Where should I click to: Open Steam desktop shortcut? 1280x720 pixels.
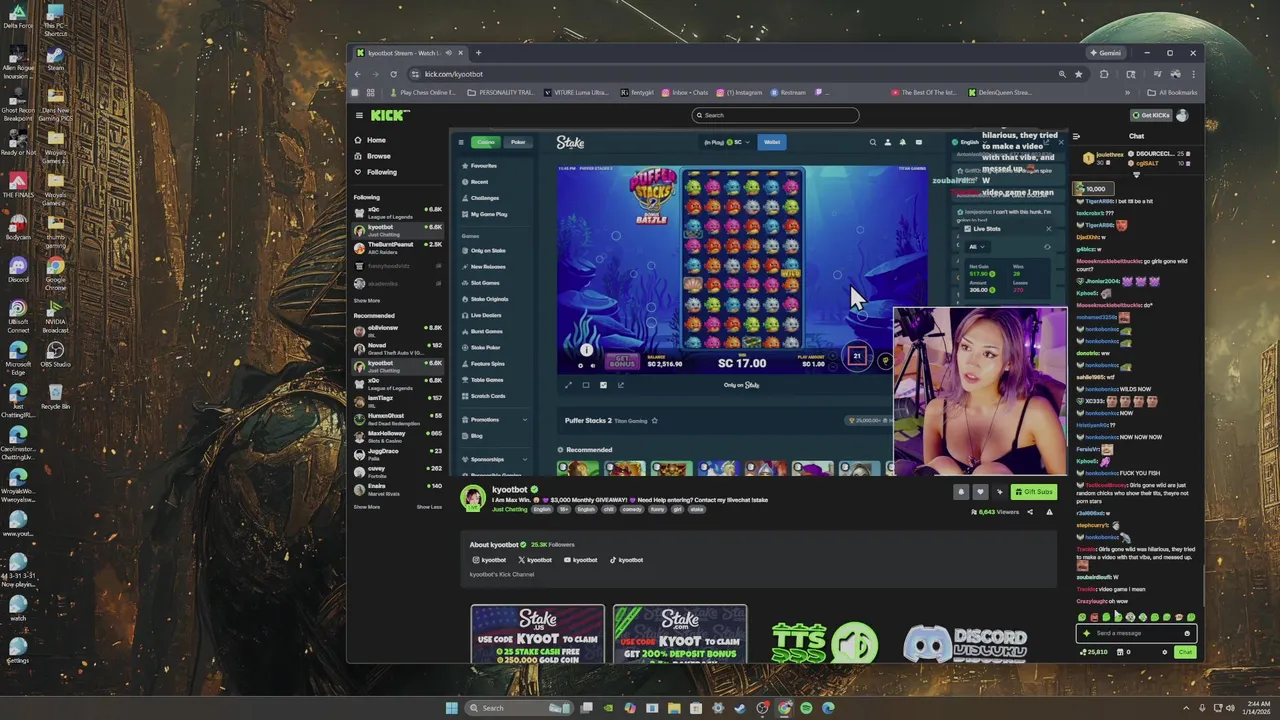(x=55, y=57)
